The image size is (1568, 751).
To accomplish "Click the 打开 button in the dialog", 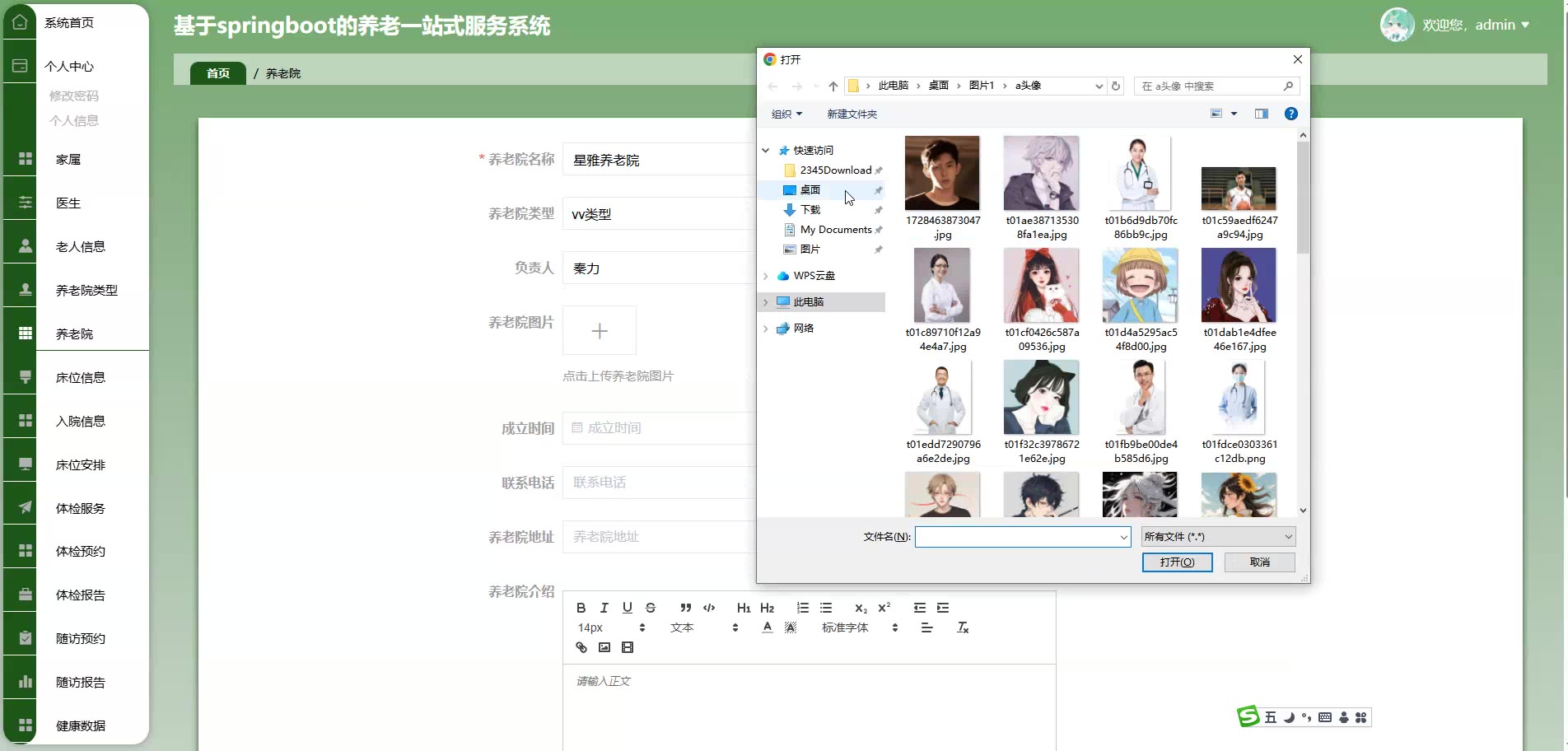I will click(1177, 562).
